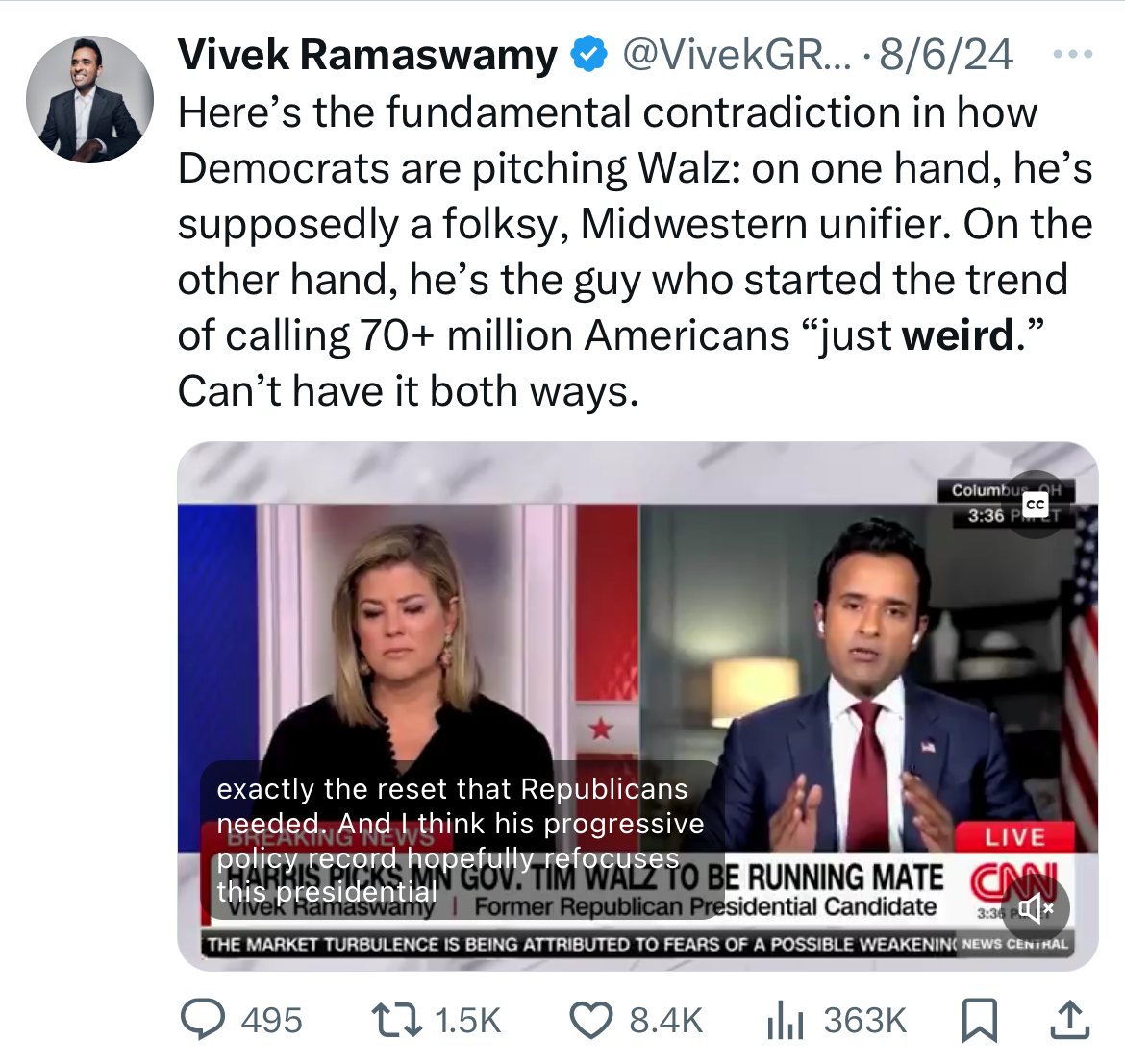This screenshot has height=1064, width=1125.
Task: Bookmark this post
Action: click(979, 1020)
